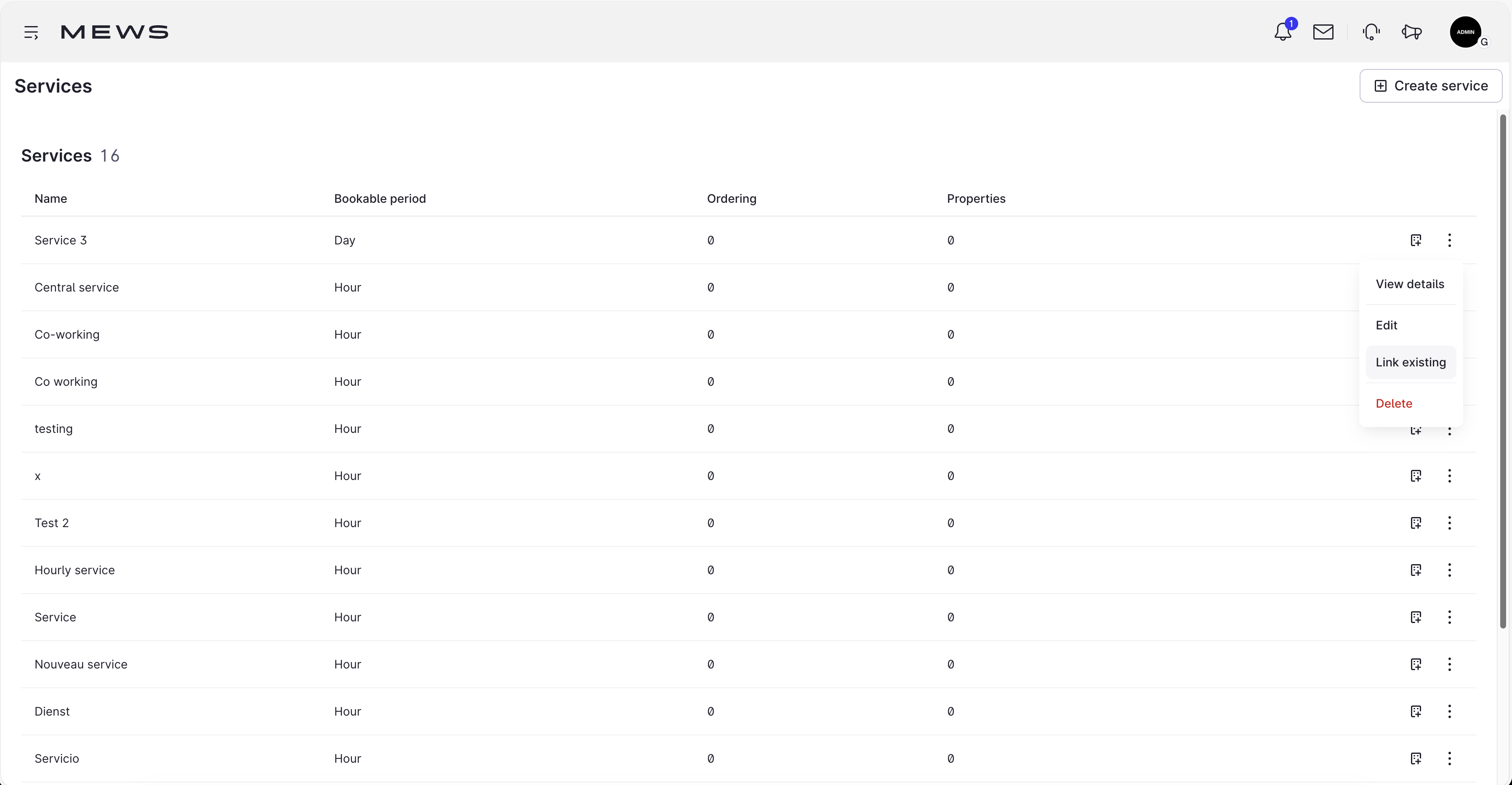Viewport: 1512px width, 785px height.
Task: Select the Co working row name
Action: (66, 382)
